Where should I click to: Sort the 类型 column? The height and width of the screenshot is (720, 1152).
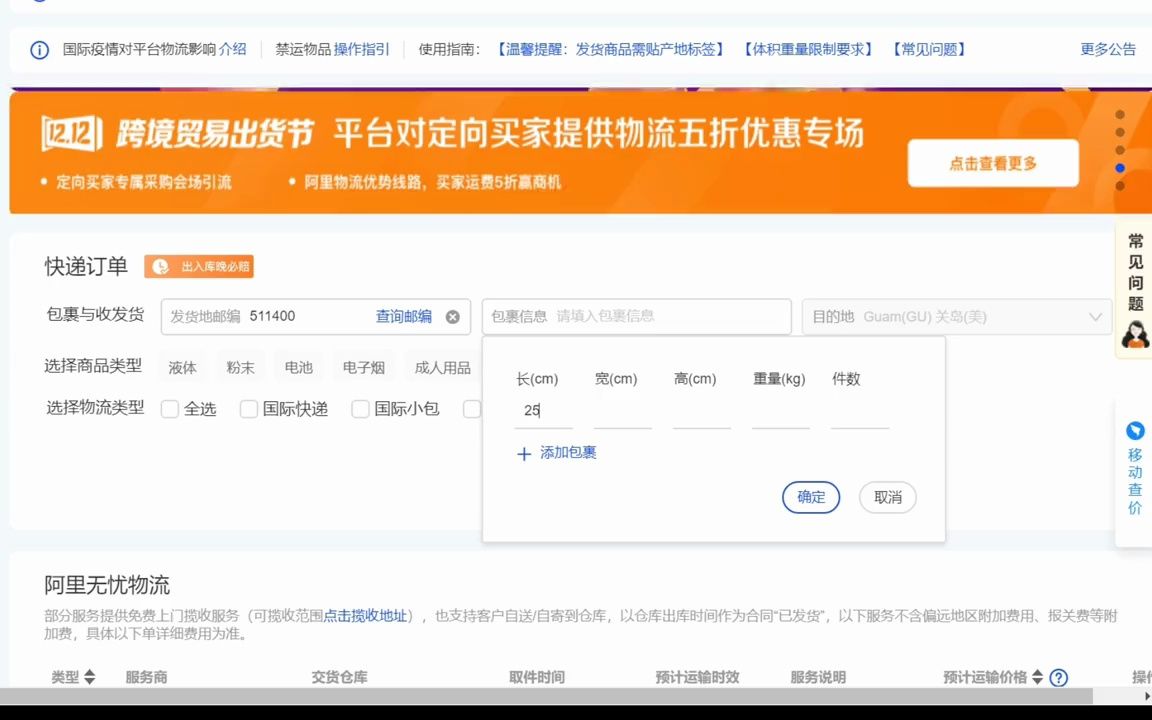click(x=90, y=677)
